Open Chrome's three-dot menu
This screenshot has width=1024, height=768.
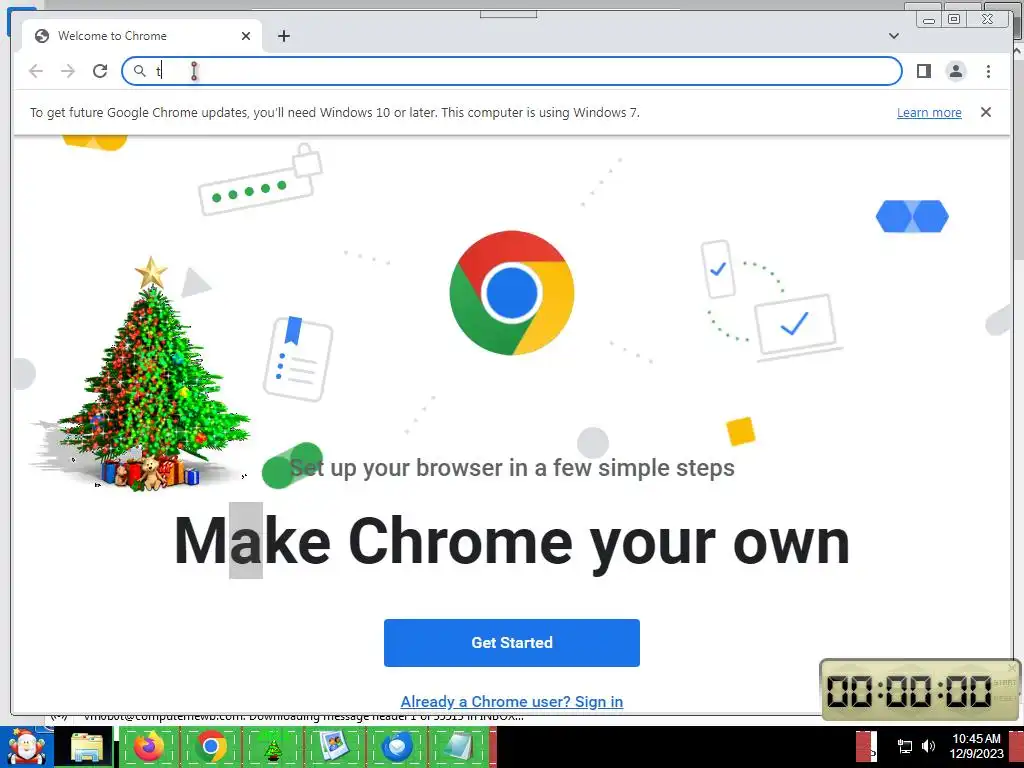[988, 71]
